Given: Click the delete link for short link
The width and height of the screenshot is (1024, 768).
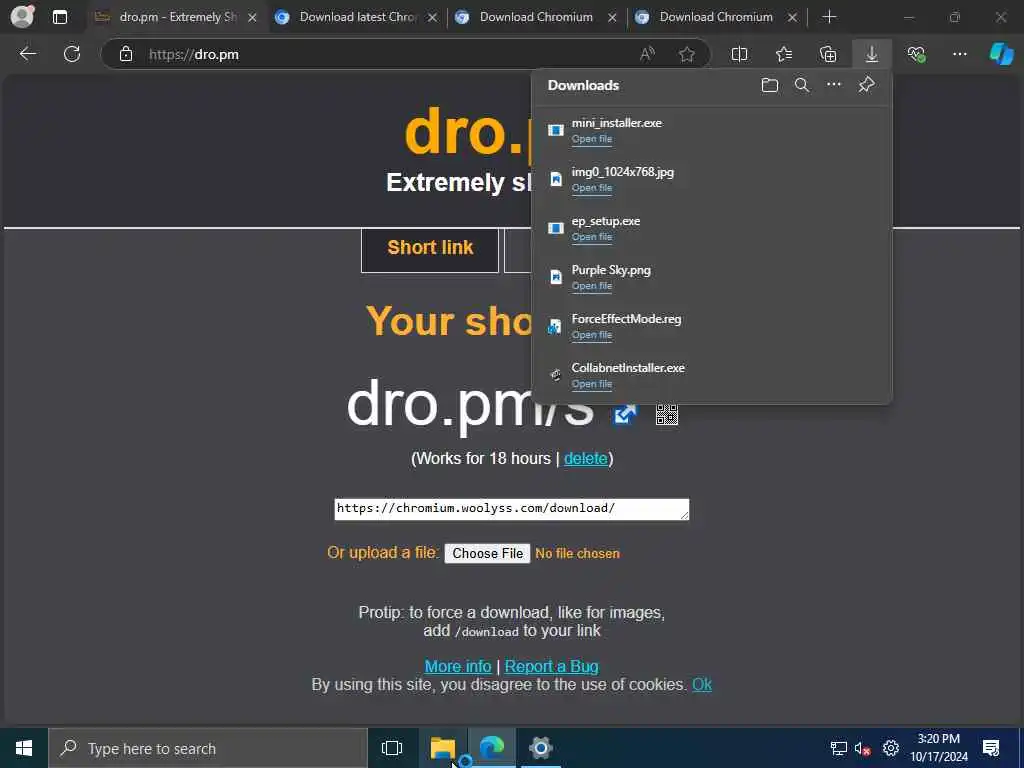Looking at the screenshot, I should [x=585, y=458].
